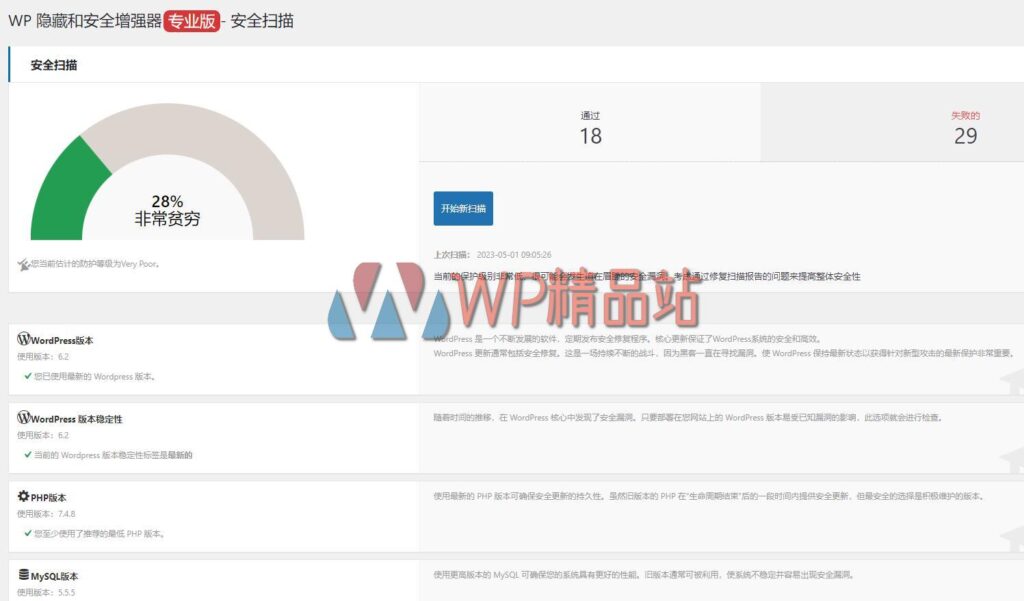Switch to the 失败的 (29) results tab
The image size is (1024, 601).
coord(965,125)
